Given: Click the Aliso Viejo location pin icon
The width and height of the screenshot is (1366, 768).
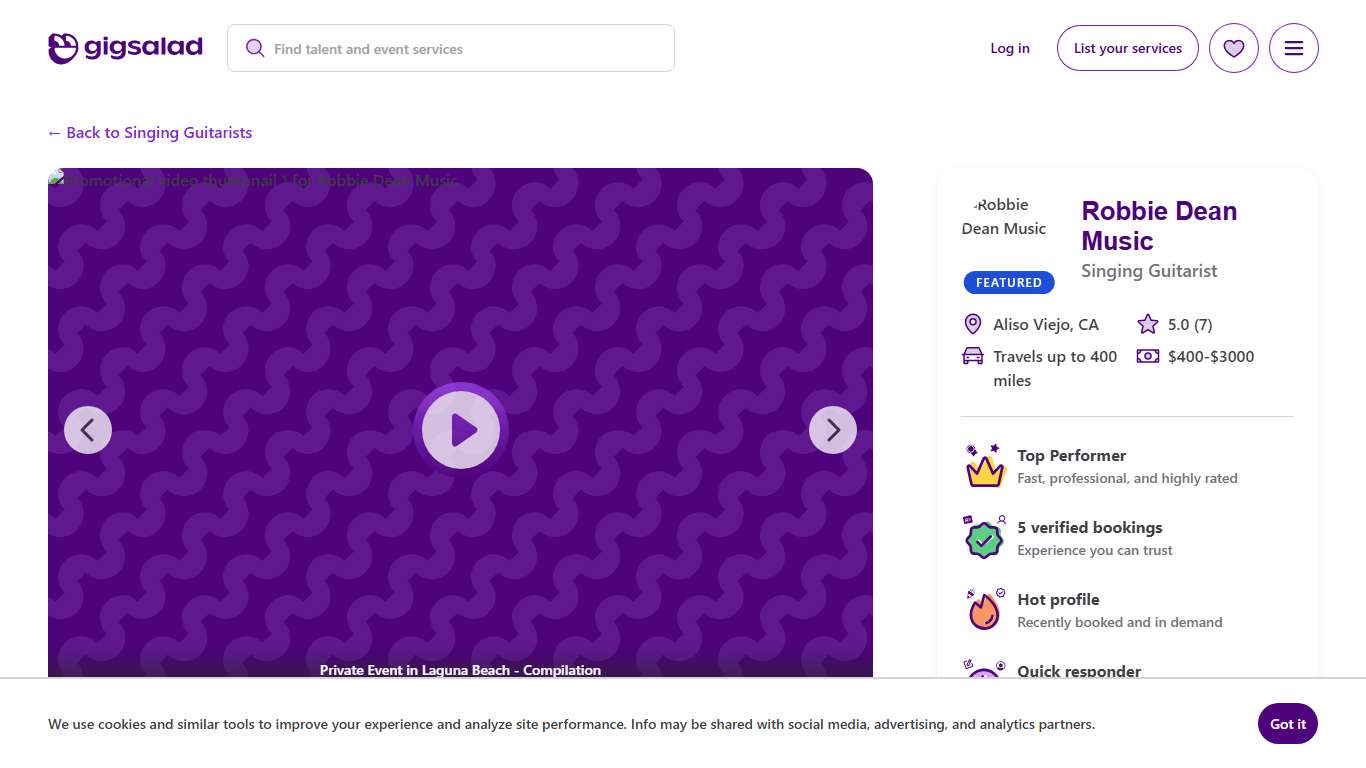Looking at the screenshot, I should [x=972, y=324].
